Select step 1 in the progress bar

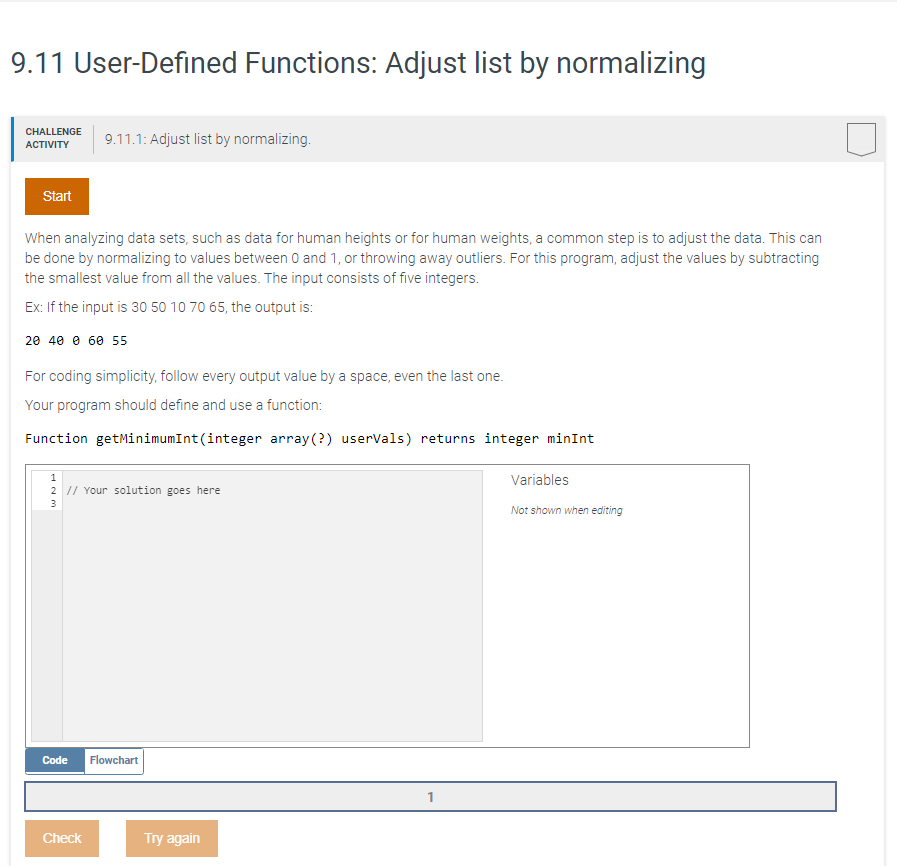pos(430,796)
